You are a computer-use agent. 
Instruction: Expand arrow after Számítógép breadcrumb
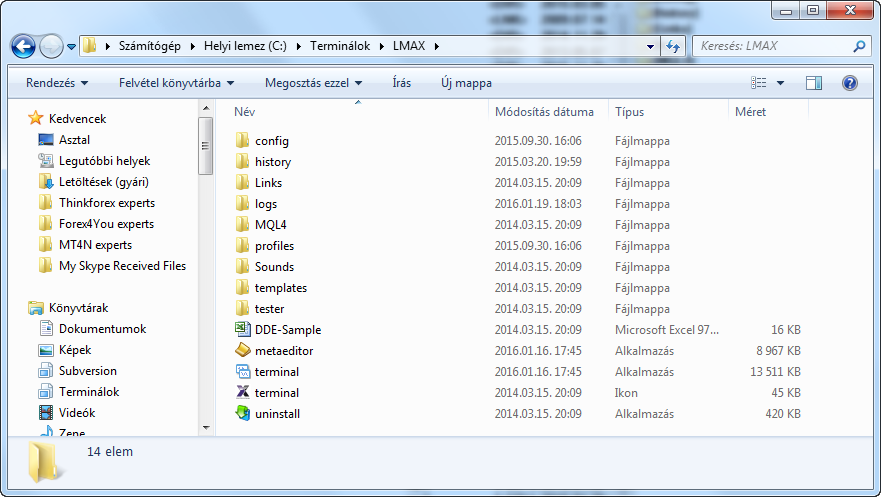[x=192, y=46]
